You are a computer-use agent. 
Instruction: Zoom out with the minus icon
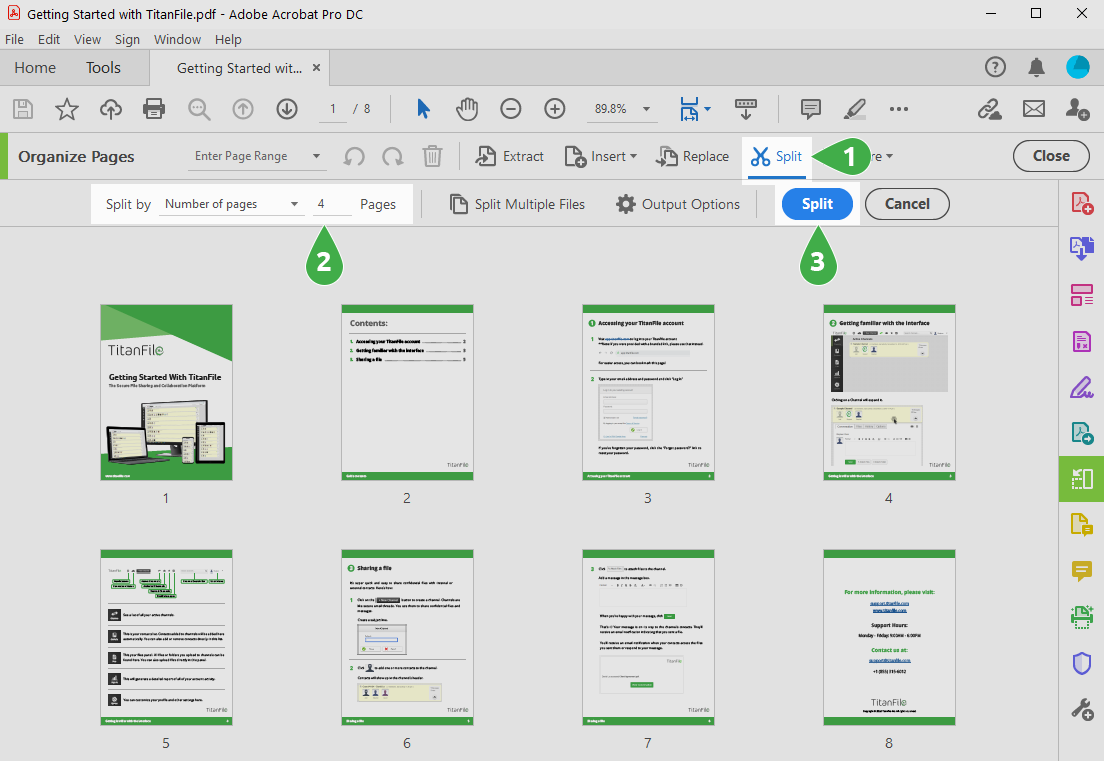pos(510,109)
